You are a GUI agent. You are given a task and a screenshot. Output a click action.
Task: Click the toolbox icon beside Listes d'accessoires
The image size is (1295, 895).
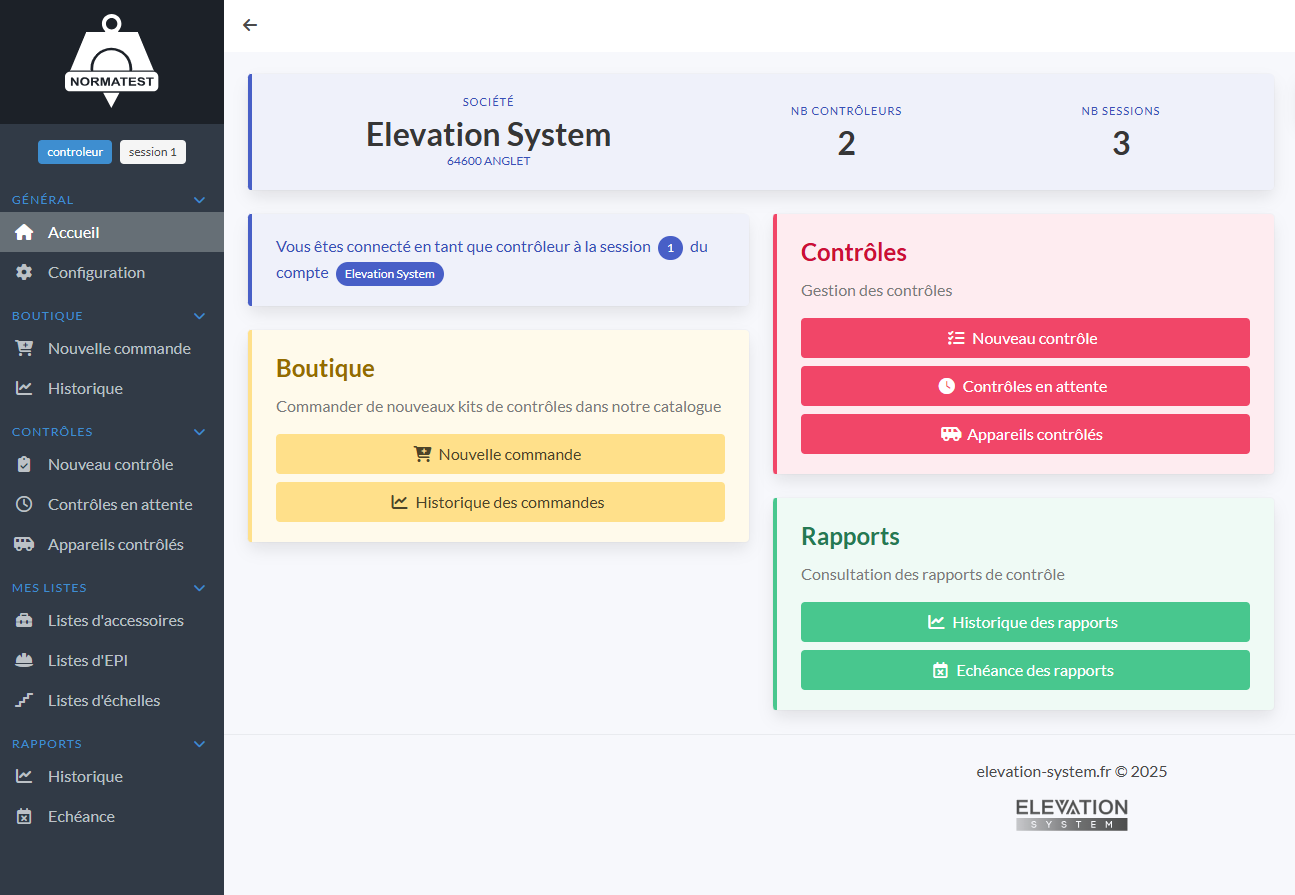[24, 620]
